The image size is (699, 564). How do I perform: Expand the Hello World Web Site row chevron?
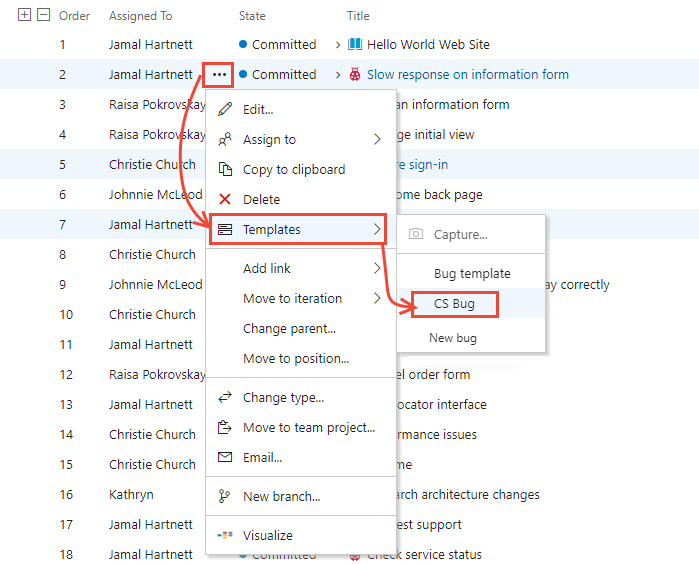pos(338,45)
